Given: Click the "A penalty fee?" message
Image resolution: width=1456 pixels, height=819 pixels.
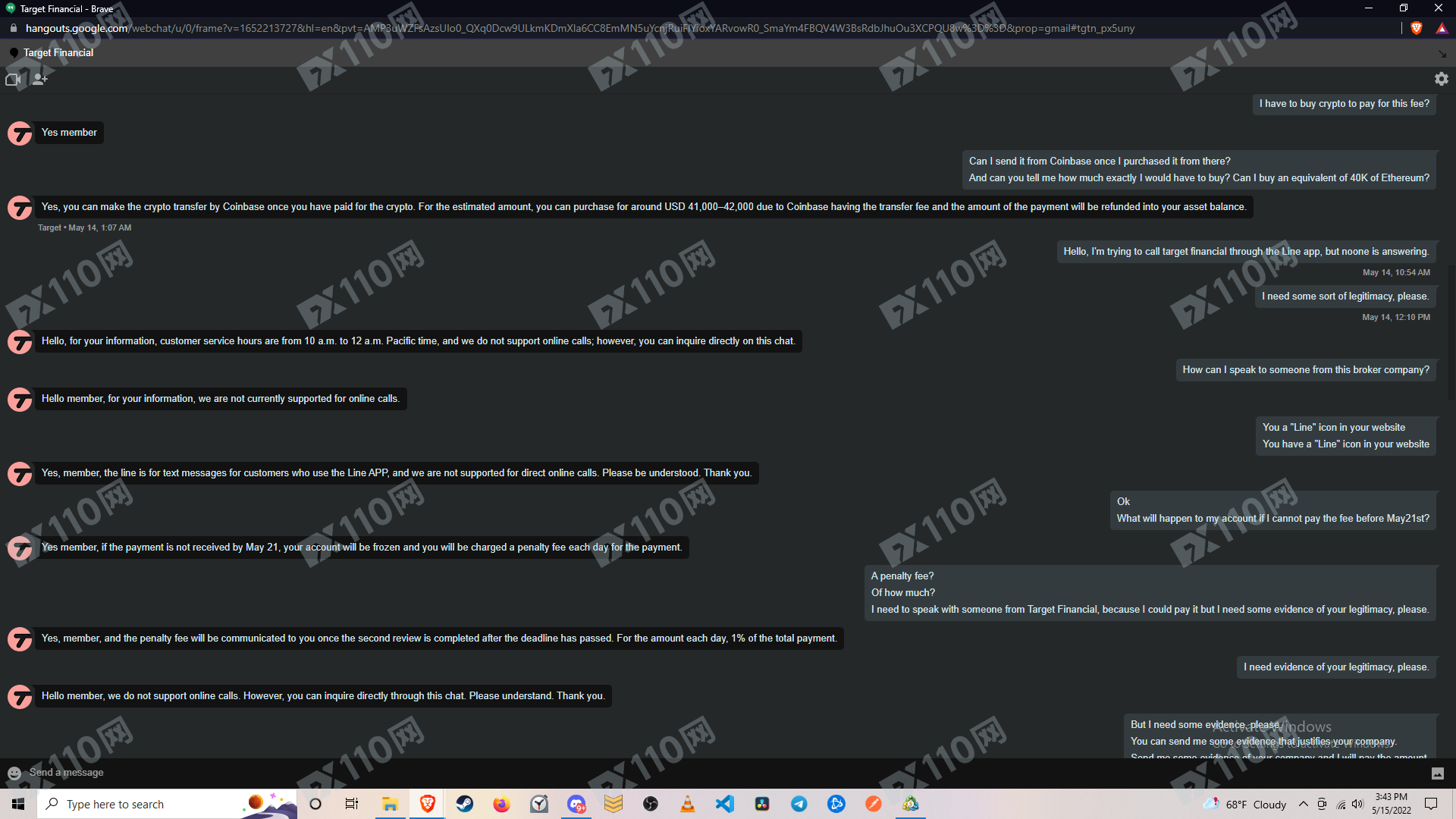Looking at the screenshot, I should tap(902, 576).
